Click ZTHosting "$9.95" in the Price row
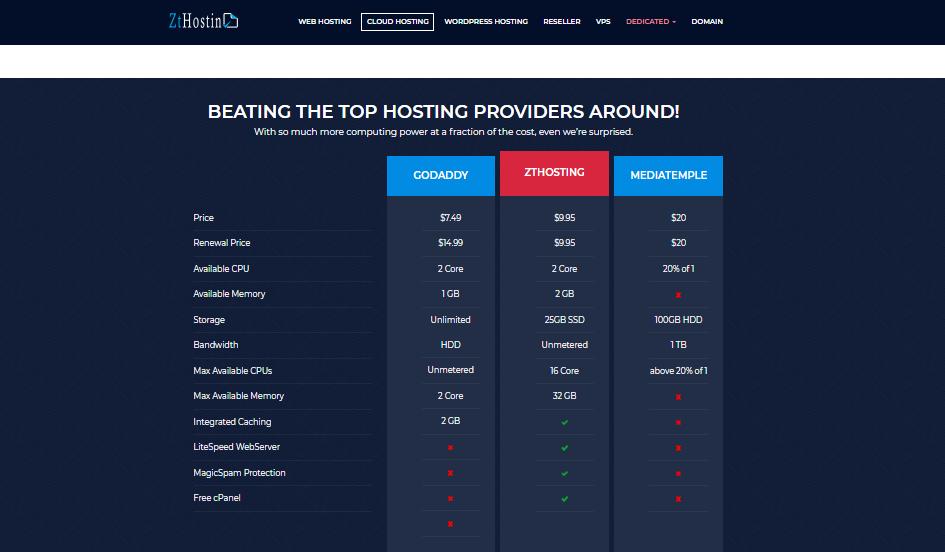This screenshot has width=945, height=552. [x=565, y=218]
